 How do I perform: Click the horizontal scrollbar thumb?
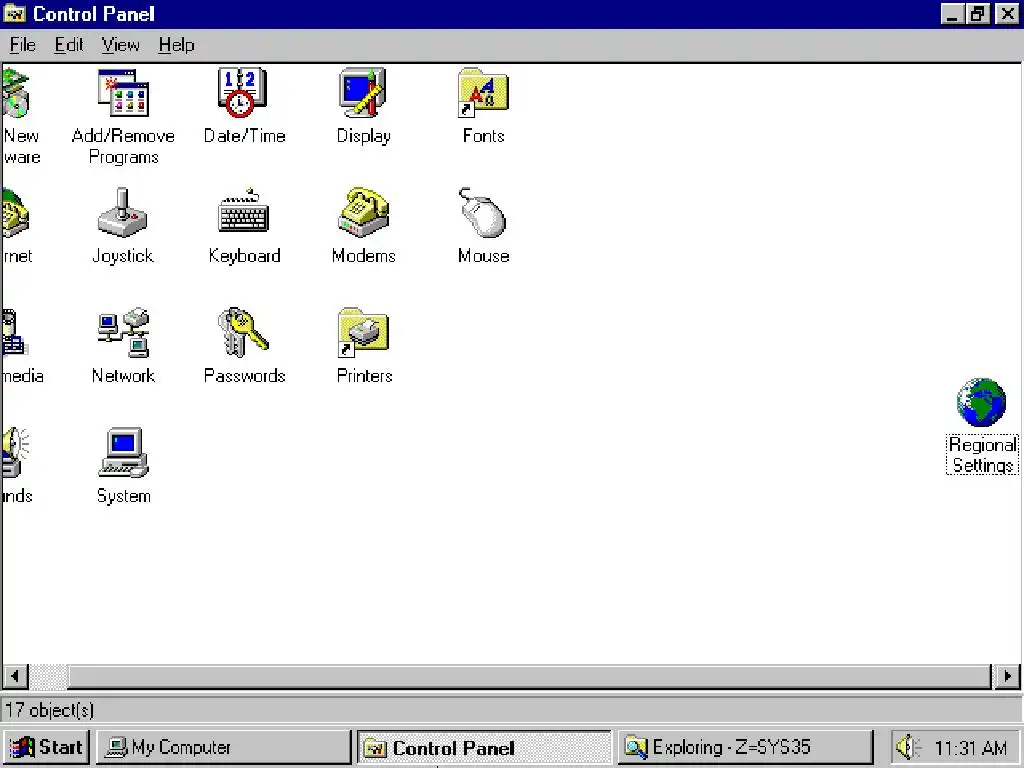(x=529, y=677)
